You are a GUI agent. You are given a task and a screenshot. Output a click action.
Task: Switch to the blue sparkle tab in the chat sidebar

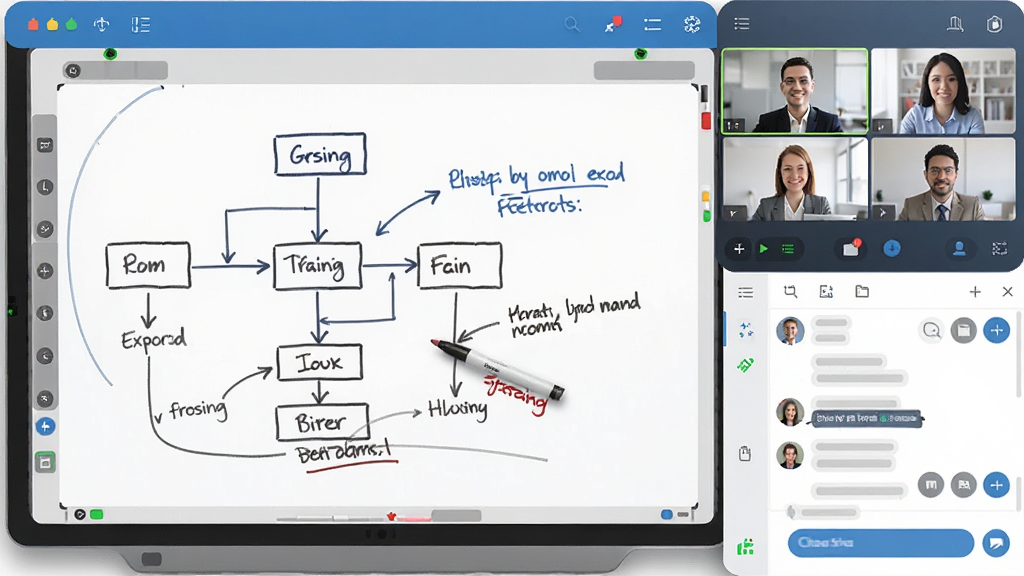745,329
